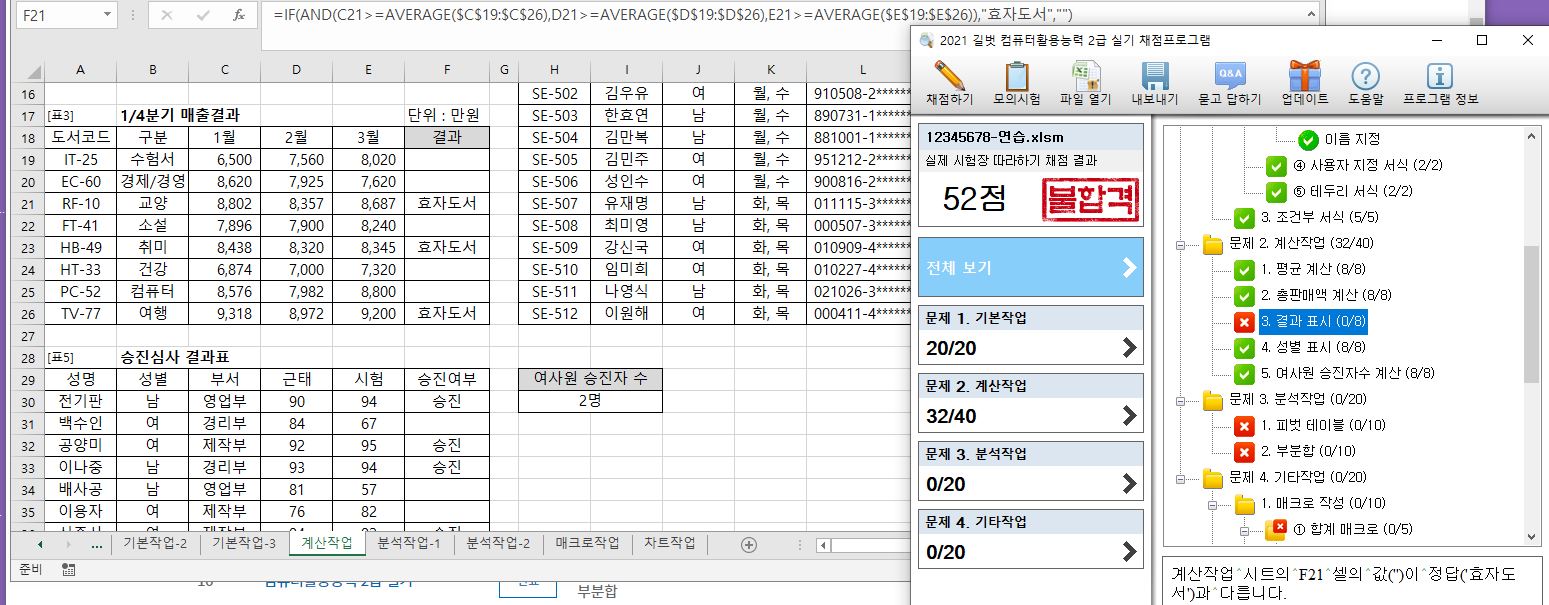This screenshot has height=605, width=1549.
Task: Add a new sheet with plus button
Action: (x=748, y=544)
